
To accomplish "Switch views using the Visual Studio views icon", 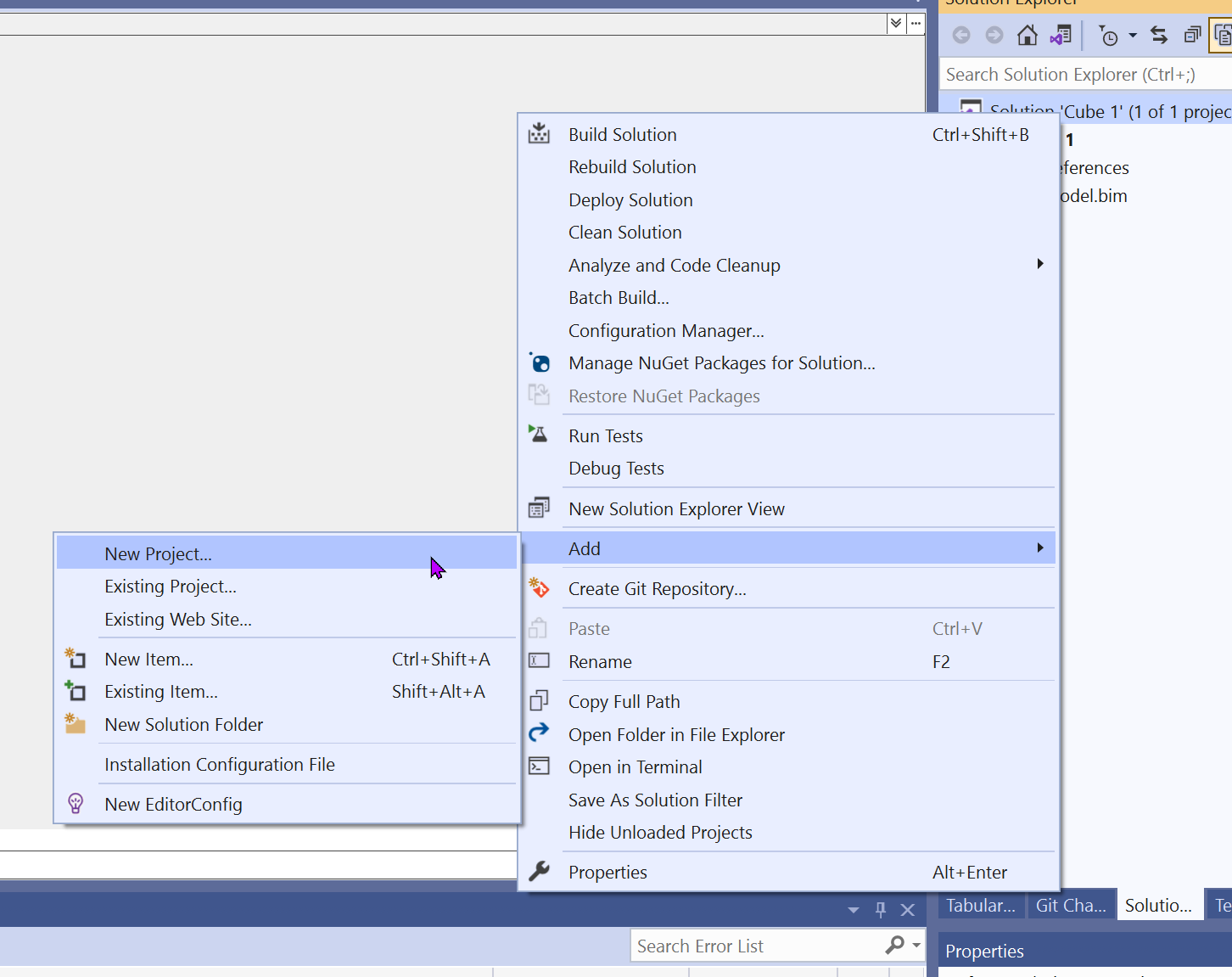I will tap(1061, 35).
